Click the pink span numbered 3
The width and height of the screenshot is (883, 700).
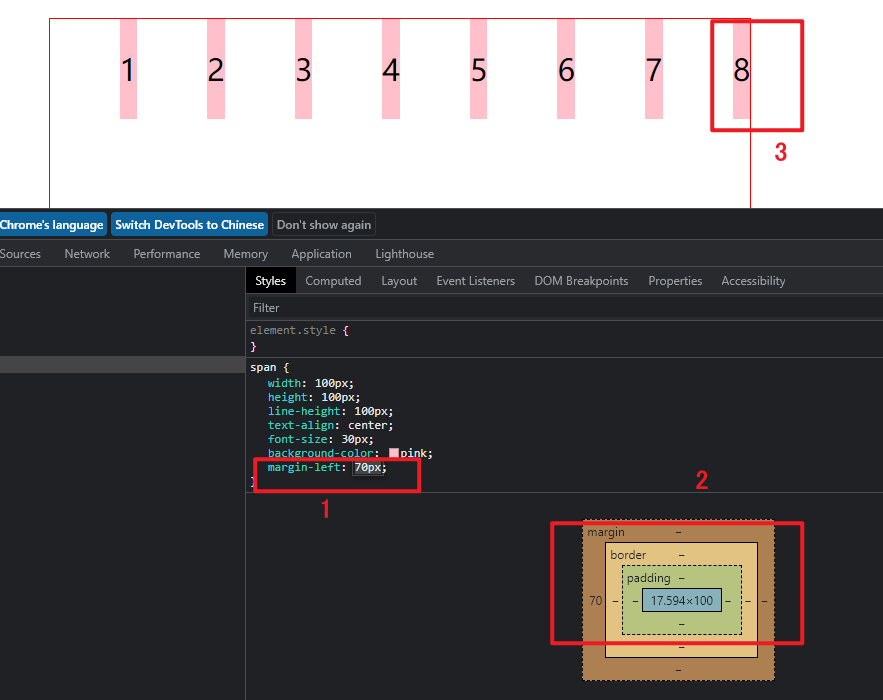(304, 69)
